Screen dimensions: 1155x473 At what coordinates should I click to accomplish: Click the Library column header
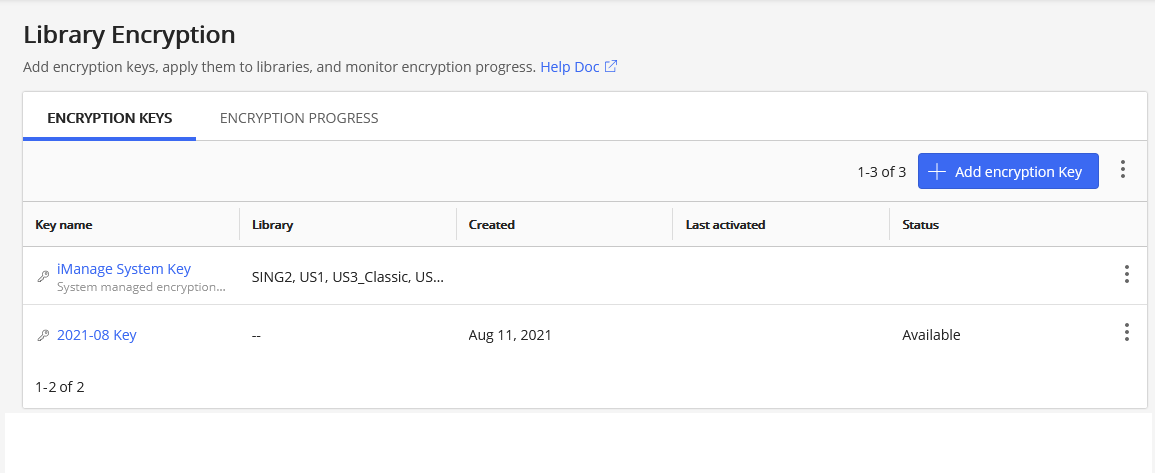tap(273, 225)
